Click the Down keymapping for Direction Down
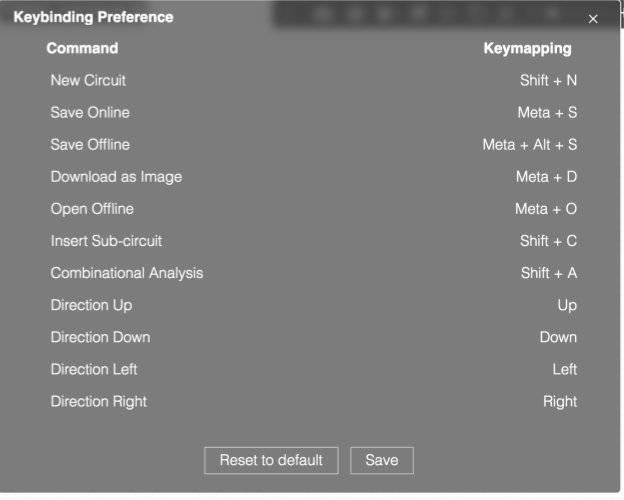The height and width of the screenshot is (500, 624). 558,337
